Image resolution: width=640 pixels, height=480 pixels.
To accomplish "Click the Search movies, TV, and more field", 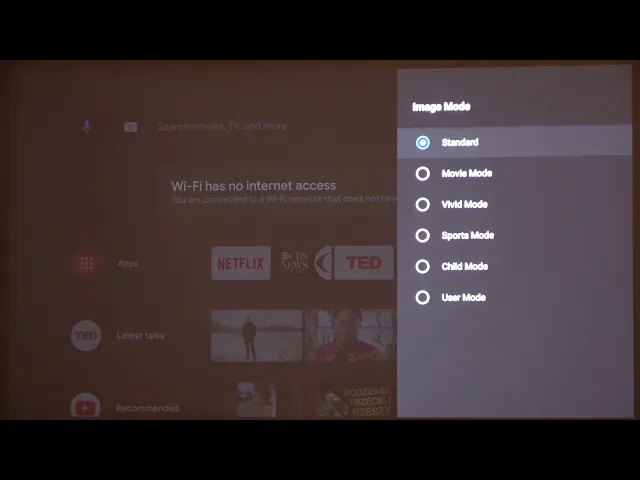I will tap(222, 127).
